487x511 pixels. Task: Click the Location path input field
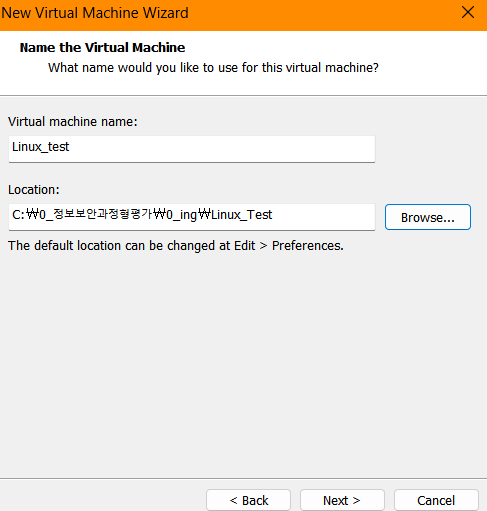click(x=192, y=217)
